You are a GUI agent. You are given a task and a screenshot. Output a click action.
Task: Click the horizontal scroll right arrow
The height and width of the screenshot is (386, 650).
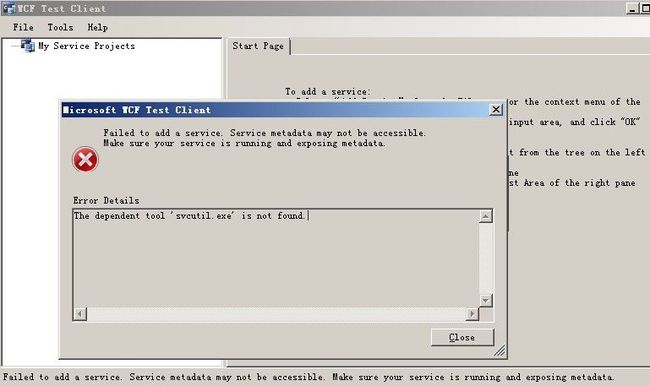click(472, 314)
